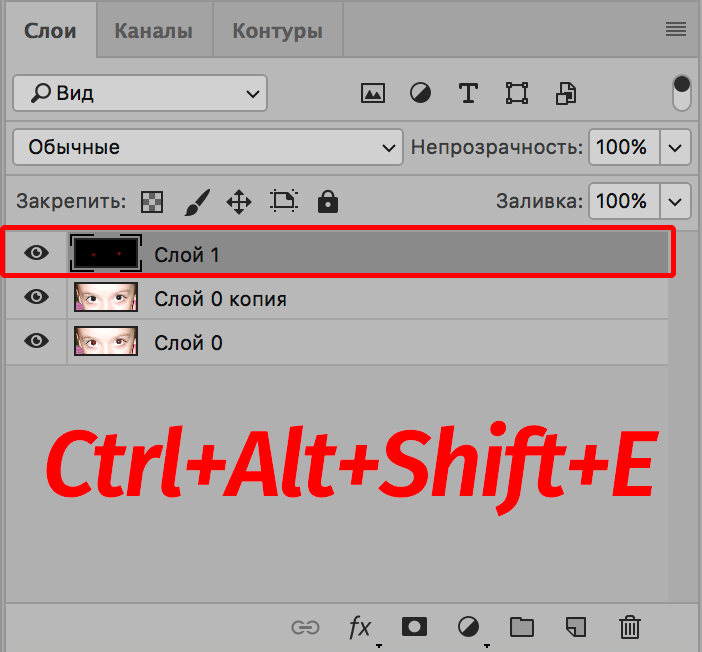Click the Непрозрачность label
702x652 pixels.
(497, 147)
